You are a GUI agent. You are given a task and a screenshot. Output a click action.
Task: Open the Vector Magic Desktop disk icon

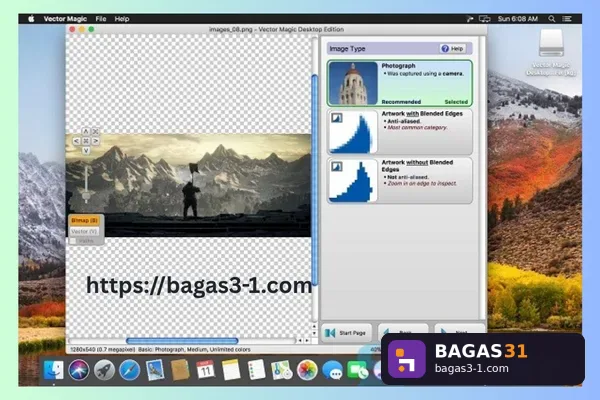(551, 43)
